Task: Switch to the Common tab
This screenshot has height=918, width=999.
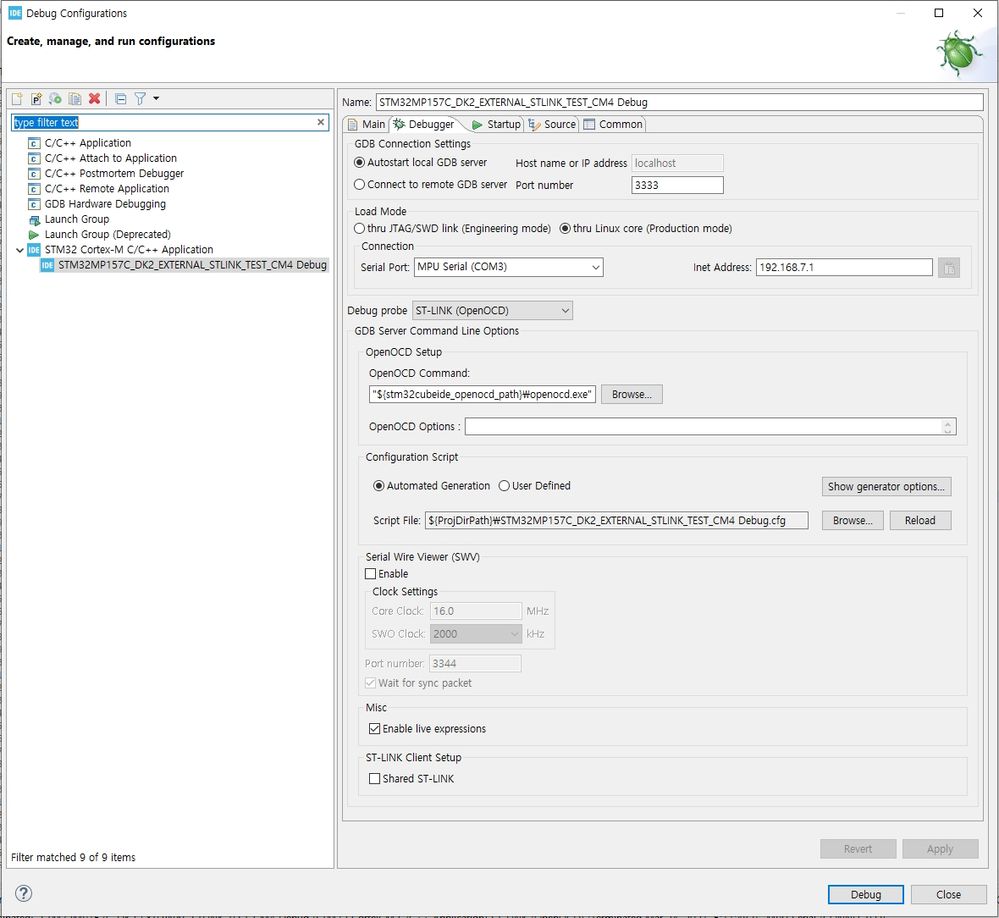Action: (x=613, y=124)
